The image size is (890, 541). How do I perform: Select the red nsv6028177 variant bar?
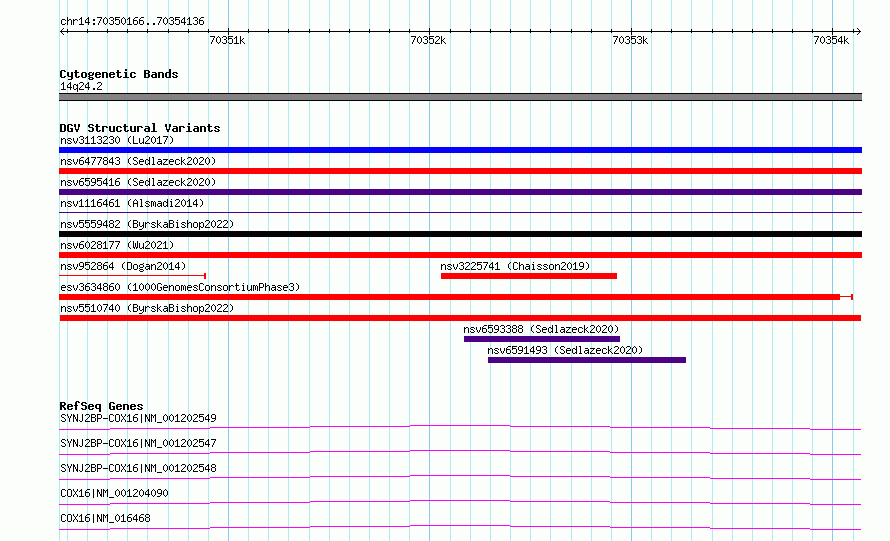460,255
